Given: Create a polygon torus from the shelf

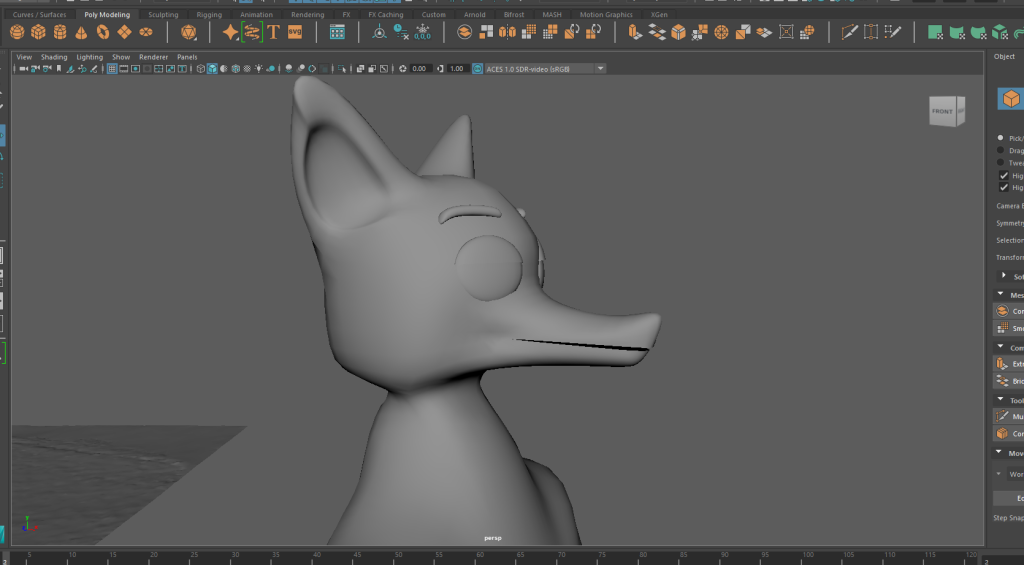Looking at the screenshot, I should pyautogui.click(x=103, y=32).
